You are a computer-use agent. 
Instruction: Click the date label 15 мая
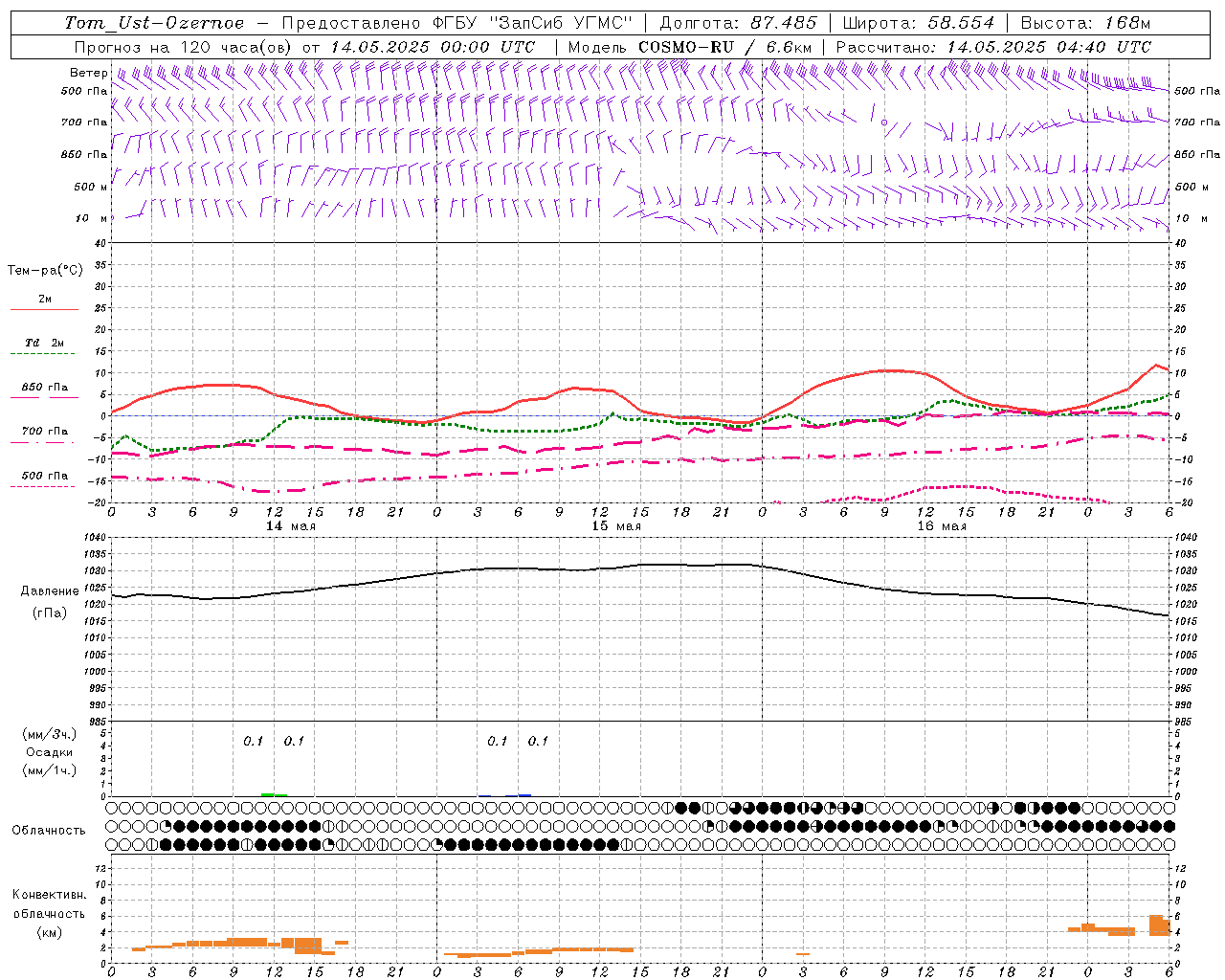pos(615,526)
